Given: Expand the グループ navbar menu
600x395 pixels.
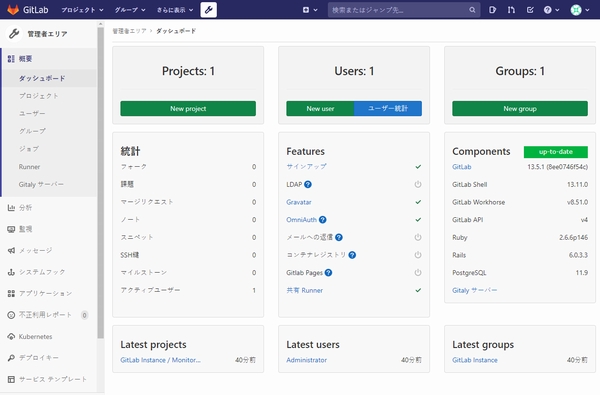Looking at the screenshot, I should pyautogui.click(x=130, y=10).
